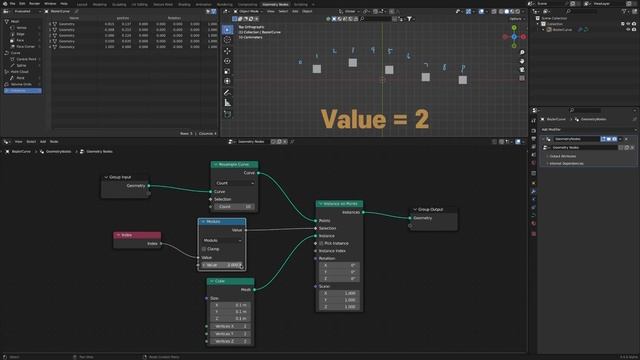Screen dimensions: 640x360
Task: Switch to the Geometry Nodes workspace tab
Action: click(x=275, y=4)
